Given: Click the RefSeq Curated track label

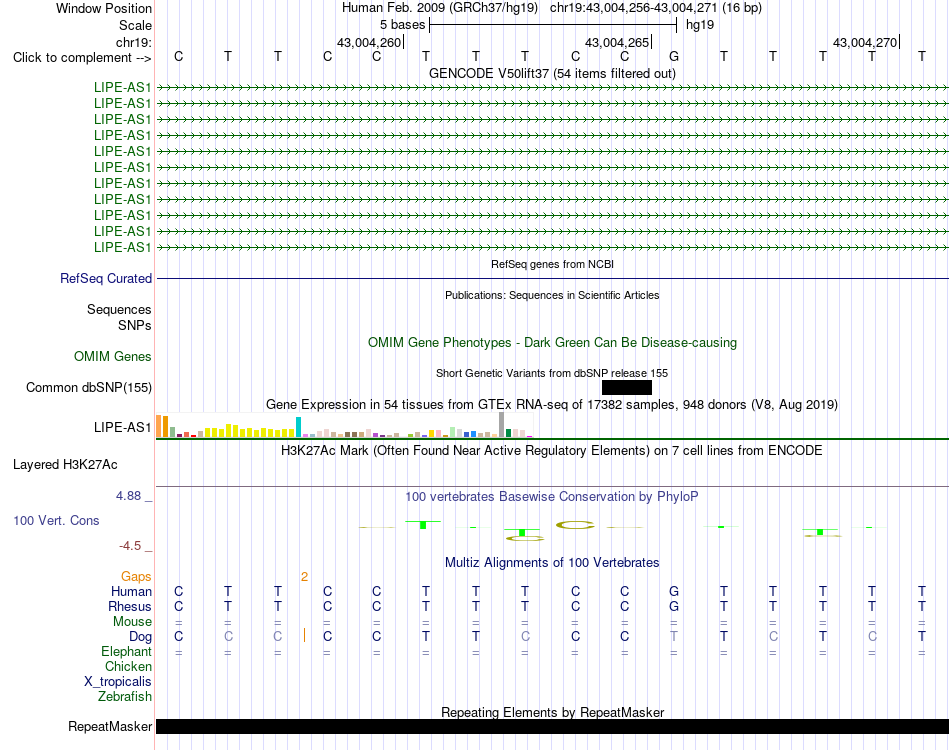Looking at the screenshot, I should [106, 279].
